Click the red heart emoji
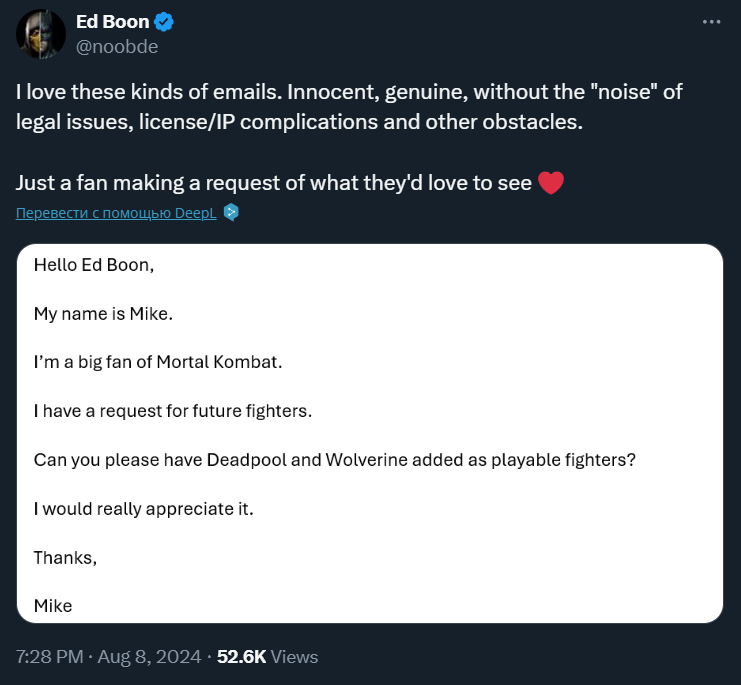Viewport: 741px width, 685px height. point(551,184)
